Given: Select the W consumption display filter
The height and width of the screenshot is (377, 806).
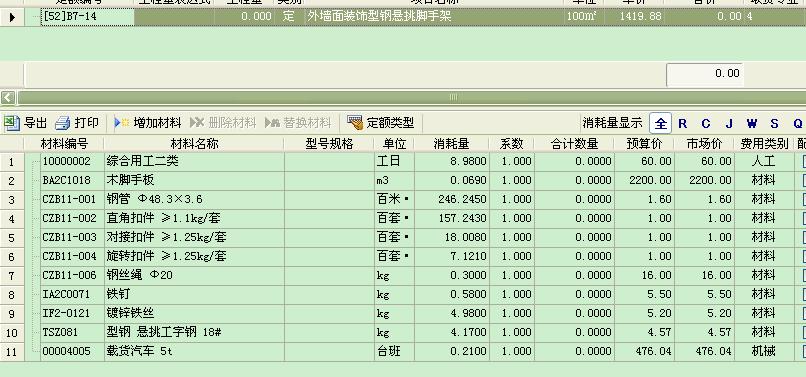Looking at the screenshot, I should [752, 123].
